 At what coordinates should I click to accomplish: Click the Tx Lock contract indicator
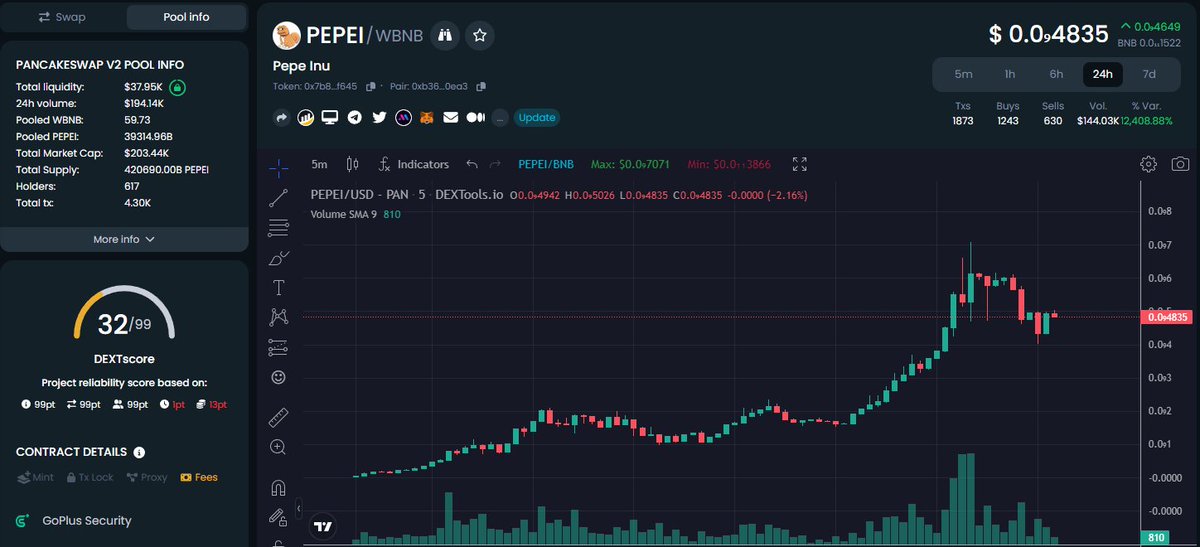[90, 477]
